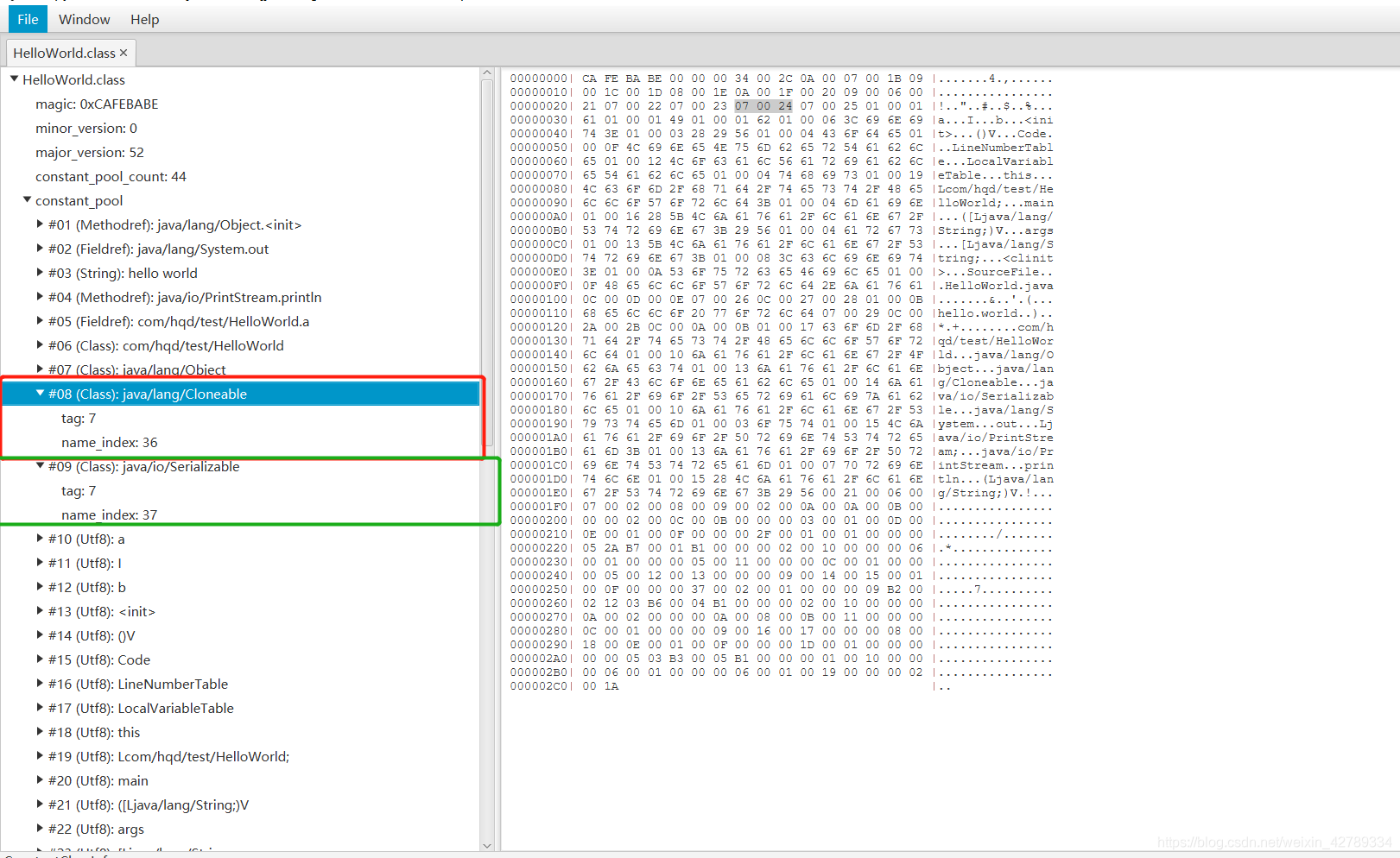Expand #17 Utf8 LocalVariableTable entry

40,707
